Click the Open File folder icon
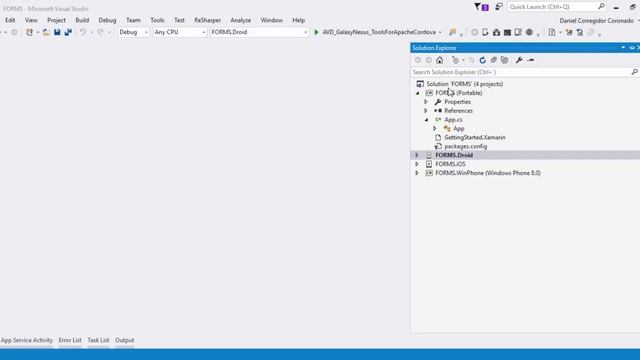Viewport: 640px width, 360px height. (46, 32)
